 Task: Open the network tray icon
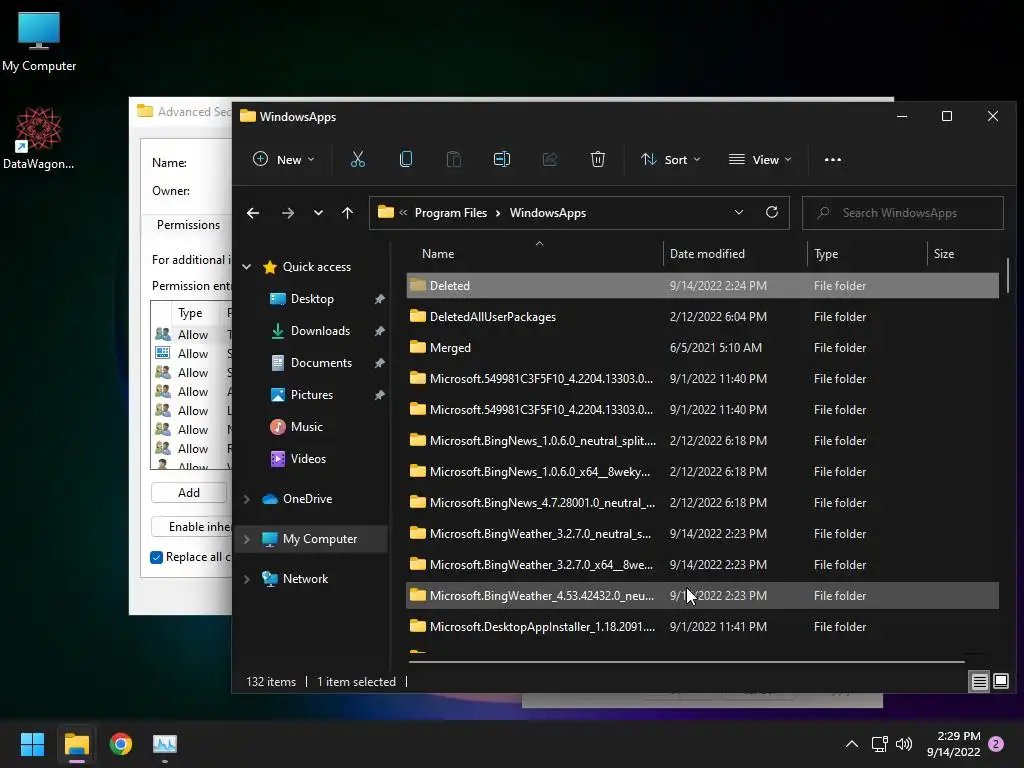coord(879,744)
